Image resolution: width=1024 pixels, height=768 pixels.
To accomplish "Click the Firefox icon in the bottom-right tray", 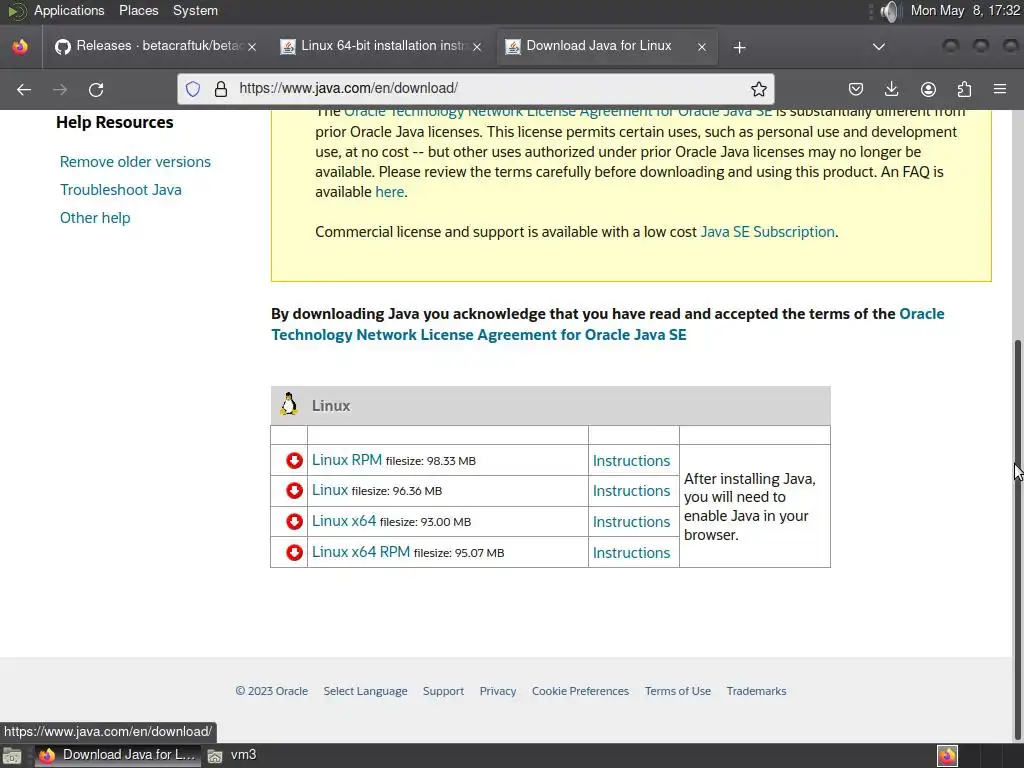I will click(x=947, y=756).
